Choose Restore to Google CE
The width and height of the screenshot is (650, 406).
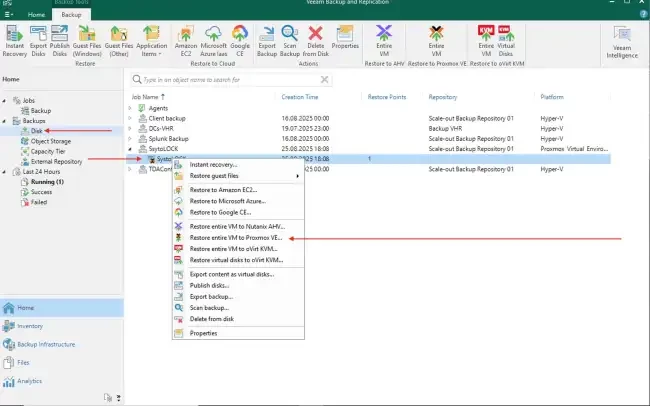(238, 212)
